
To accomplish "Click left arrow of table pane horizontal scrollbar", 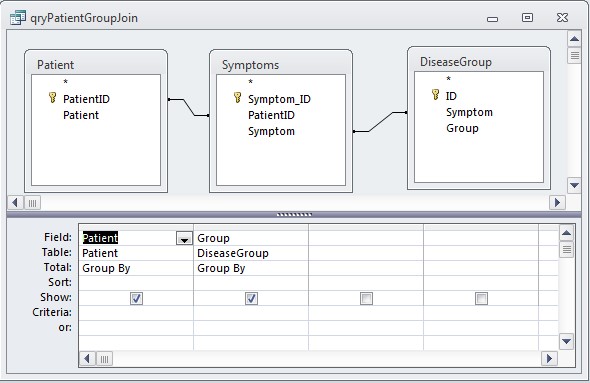I will coord(15,203).
